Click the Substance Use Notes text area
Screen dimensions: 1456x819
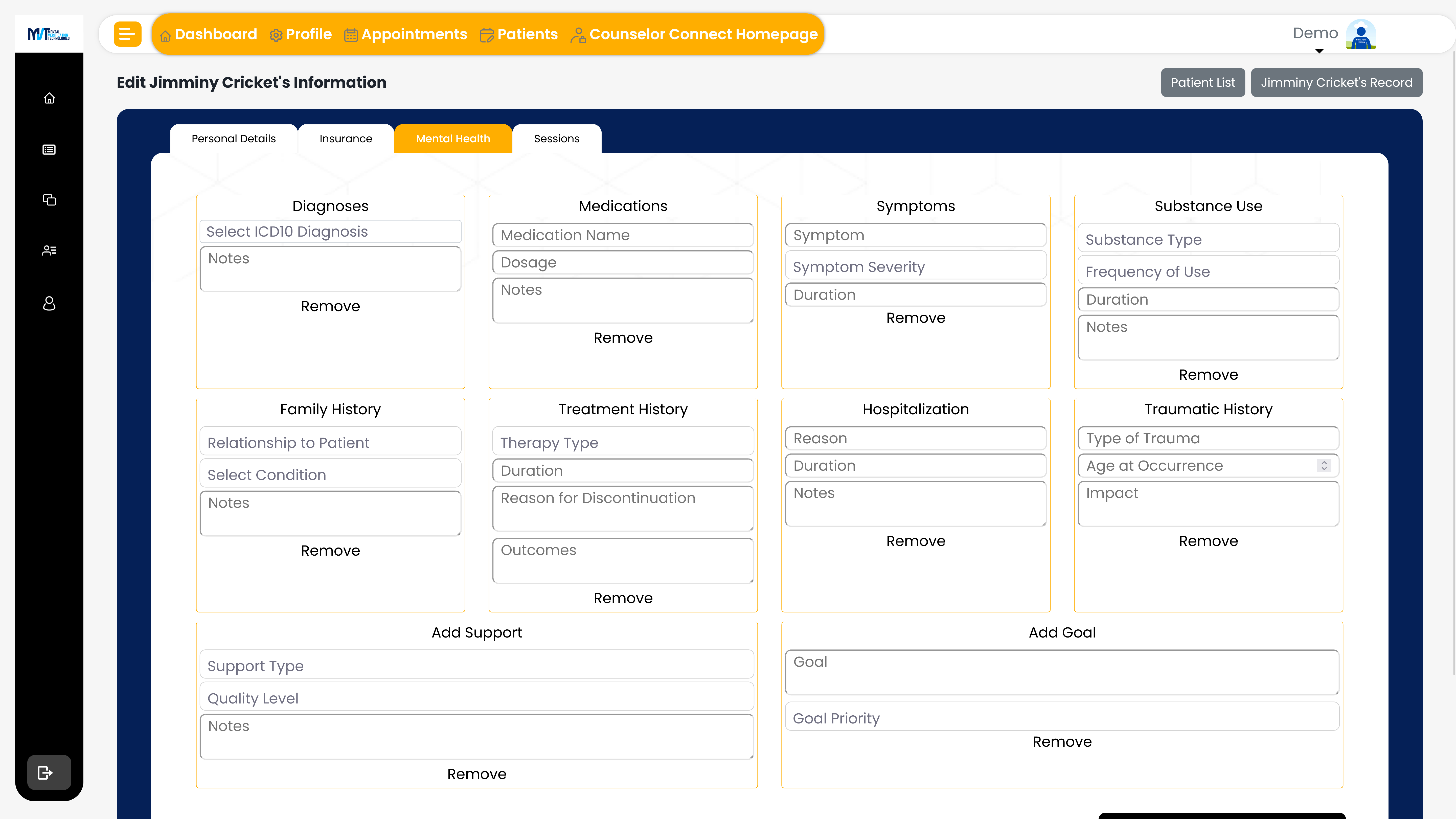point(1209,337)
